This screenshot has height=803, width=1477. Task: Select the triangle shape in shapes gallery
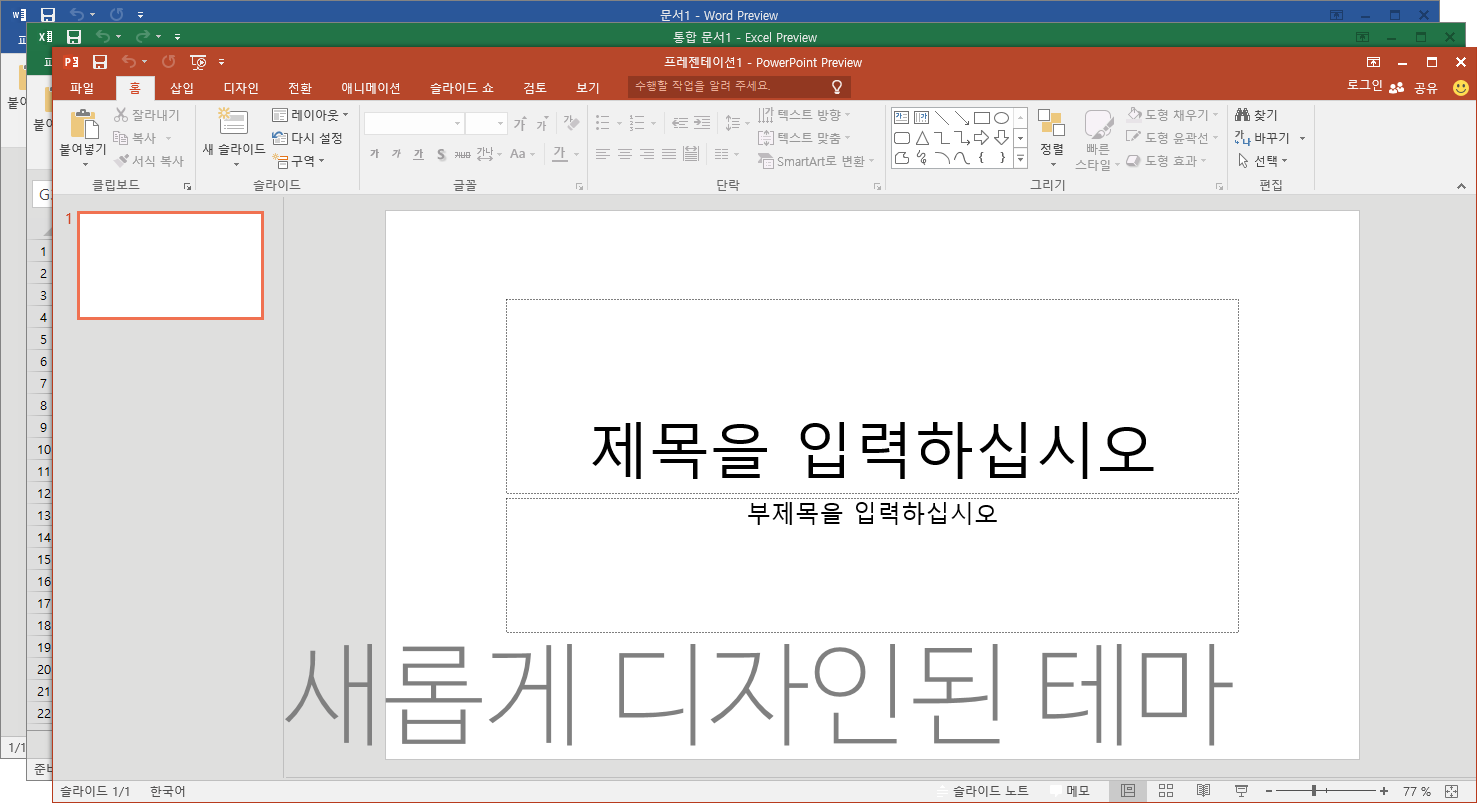click(921, 137)
